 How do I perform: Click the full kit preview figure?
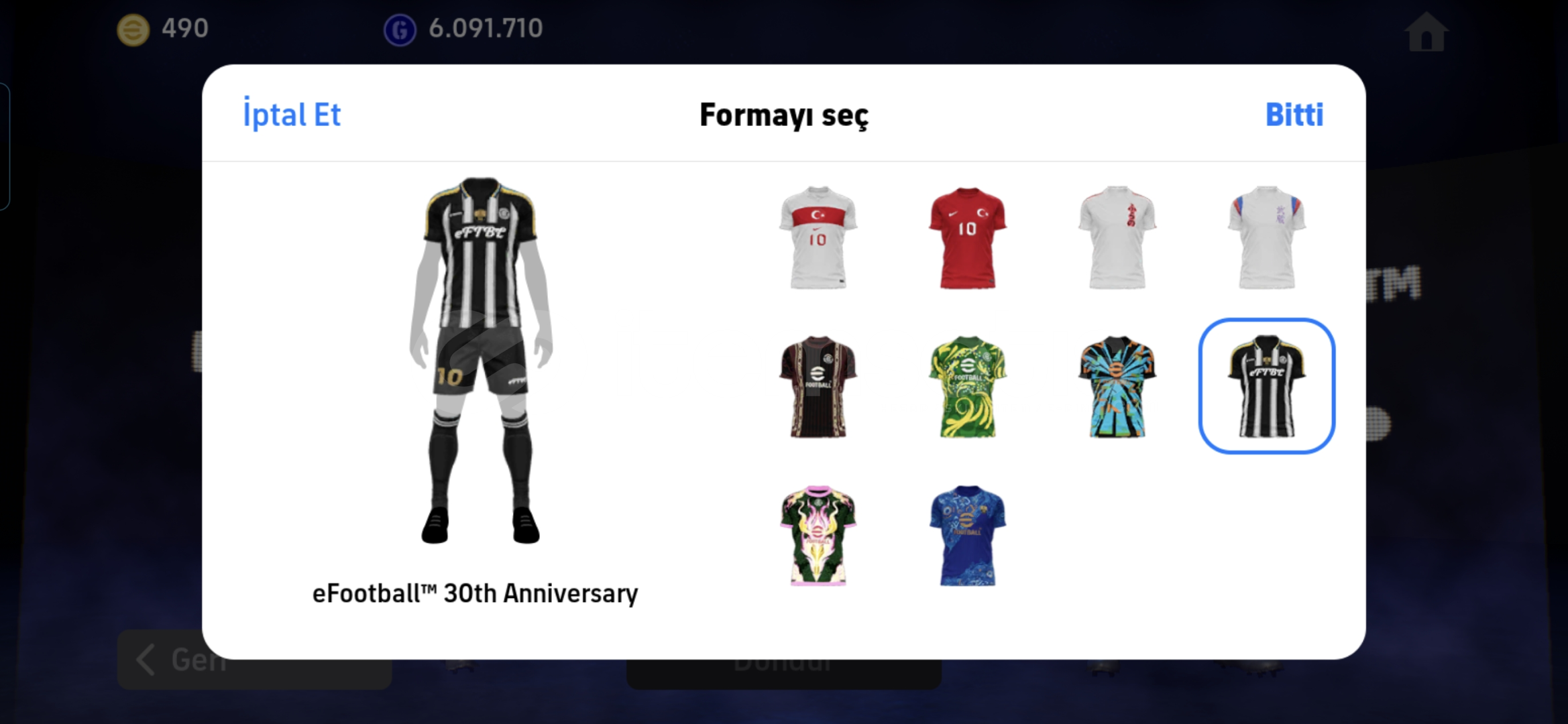(481, 361)
